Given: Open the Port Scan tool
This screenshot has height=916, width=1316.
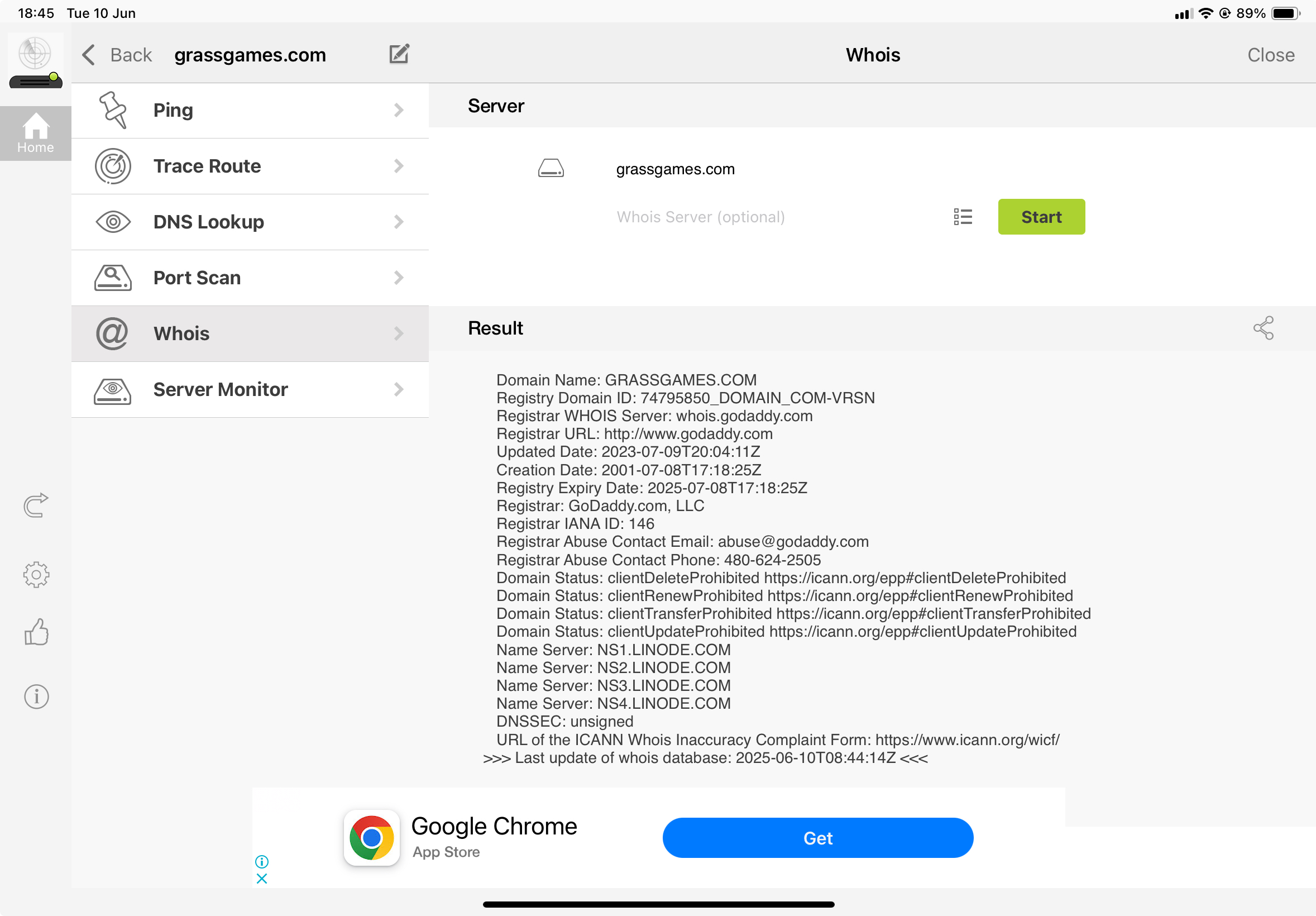Looking at the screenshot, I should coord(250,278).
